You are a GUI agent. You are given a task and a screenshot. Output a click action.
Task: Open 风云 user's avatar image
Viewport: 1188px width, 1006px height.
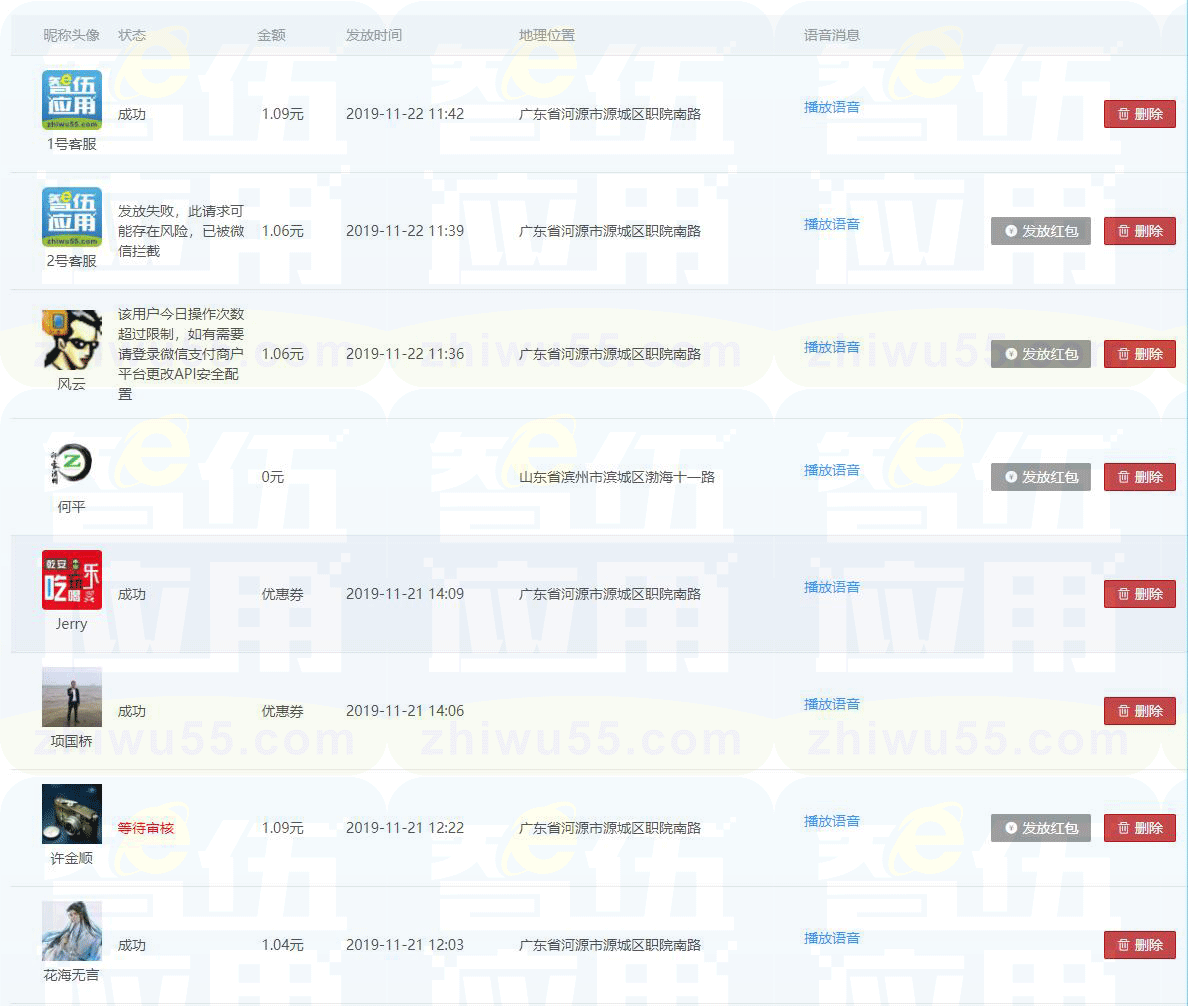pyautogui.click(x=72, y=340)
